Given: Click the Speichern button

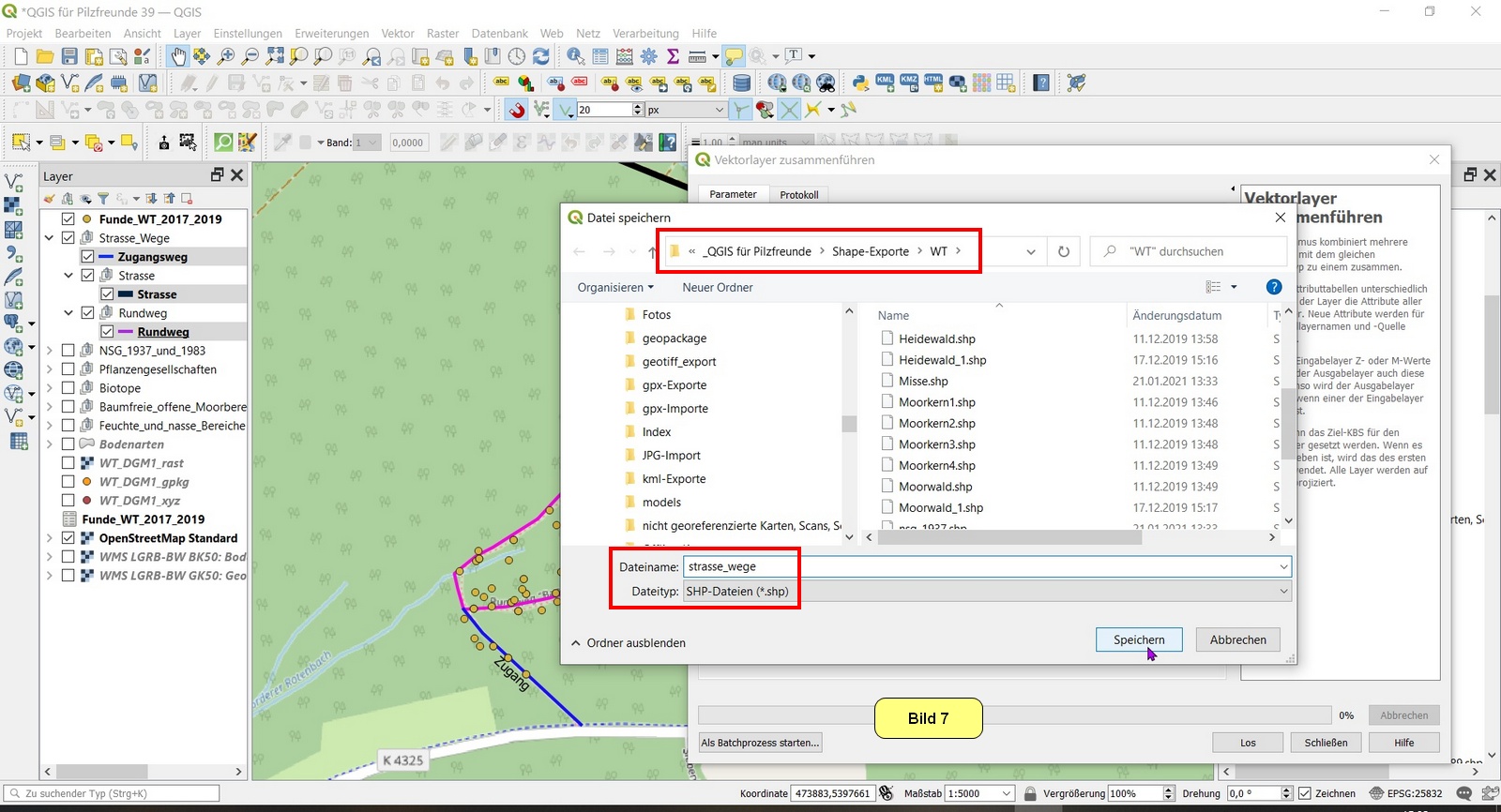Looking at the screenshot, I should [1138, 639].
